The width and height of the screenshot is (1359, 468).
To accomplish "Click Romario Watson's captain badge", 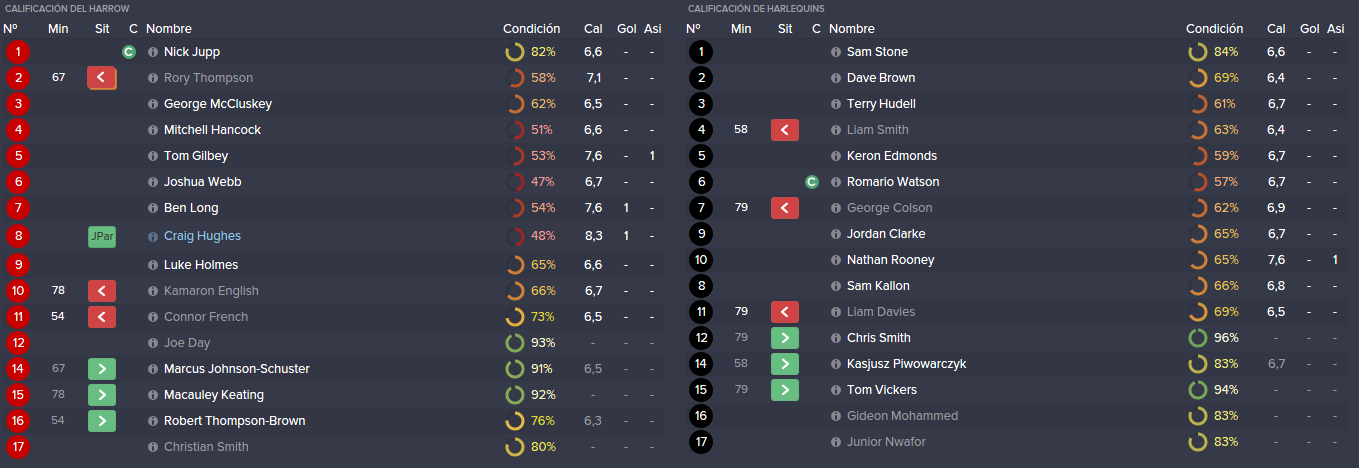I will click(812, 182).
